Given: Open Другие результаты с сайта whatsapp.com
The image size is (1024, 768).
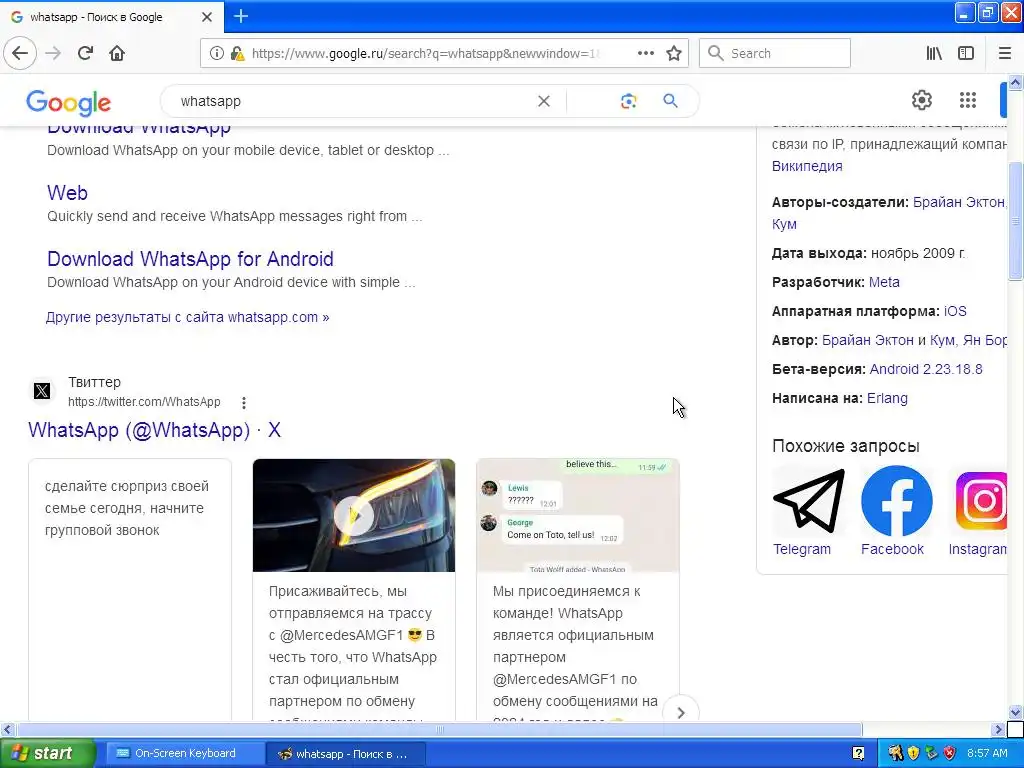Looking at the screenshot, I should pyautogui.click(x=187, y=317).
